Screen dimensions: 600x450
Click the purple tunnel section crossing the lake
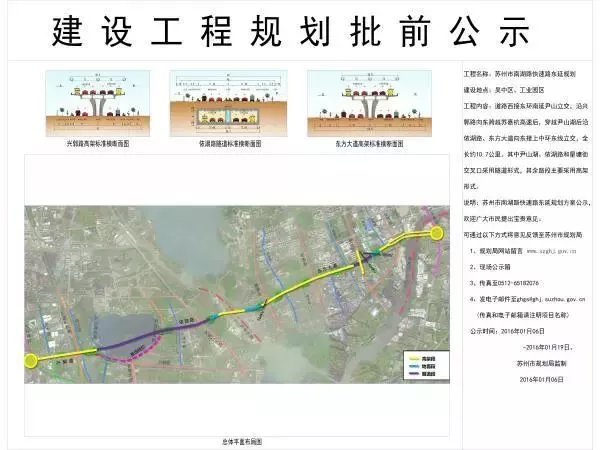click(x=153, y=335)
